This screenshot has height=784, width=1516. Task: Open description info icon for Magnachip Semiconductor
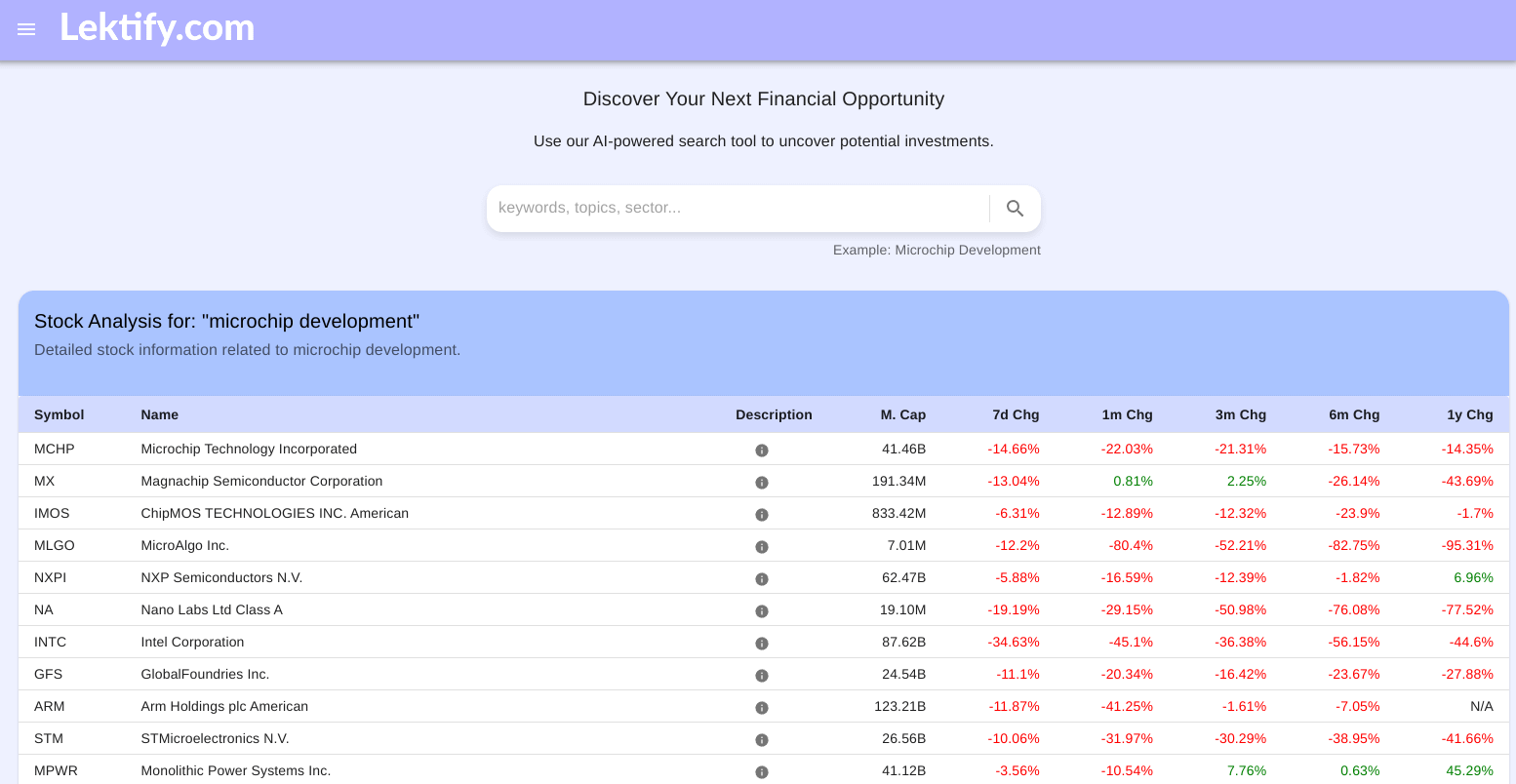coord(762,483)
